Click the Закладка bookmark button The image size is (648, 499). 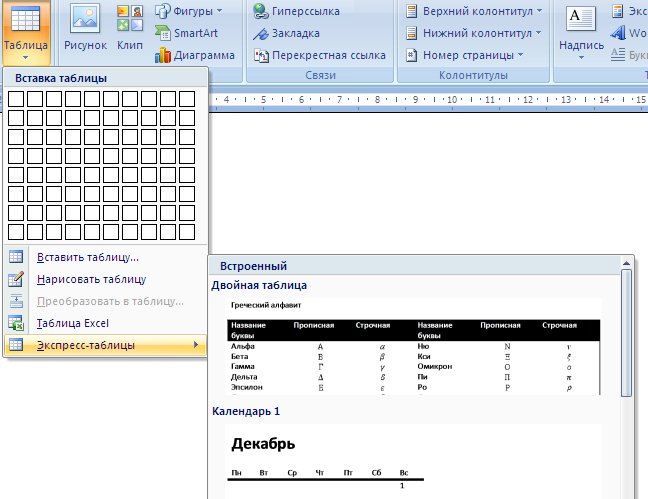[286, 33]
